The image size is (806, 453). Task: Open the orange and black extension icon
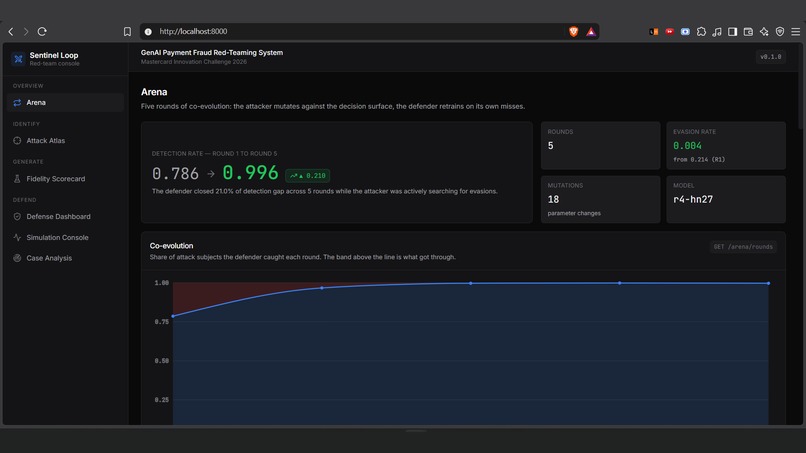[x=654, y=31]
